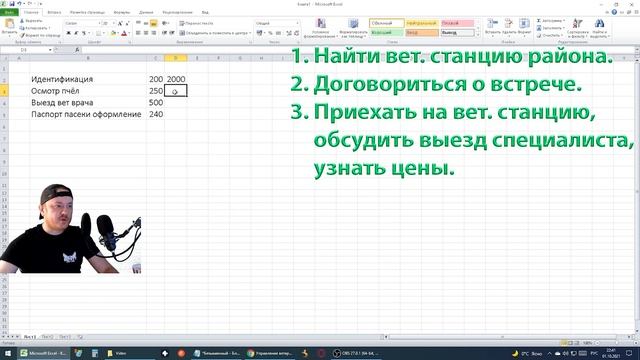640x360 pixels.
Task: Apply the pink Плохой cell style
Action: pos(457,23)
